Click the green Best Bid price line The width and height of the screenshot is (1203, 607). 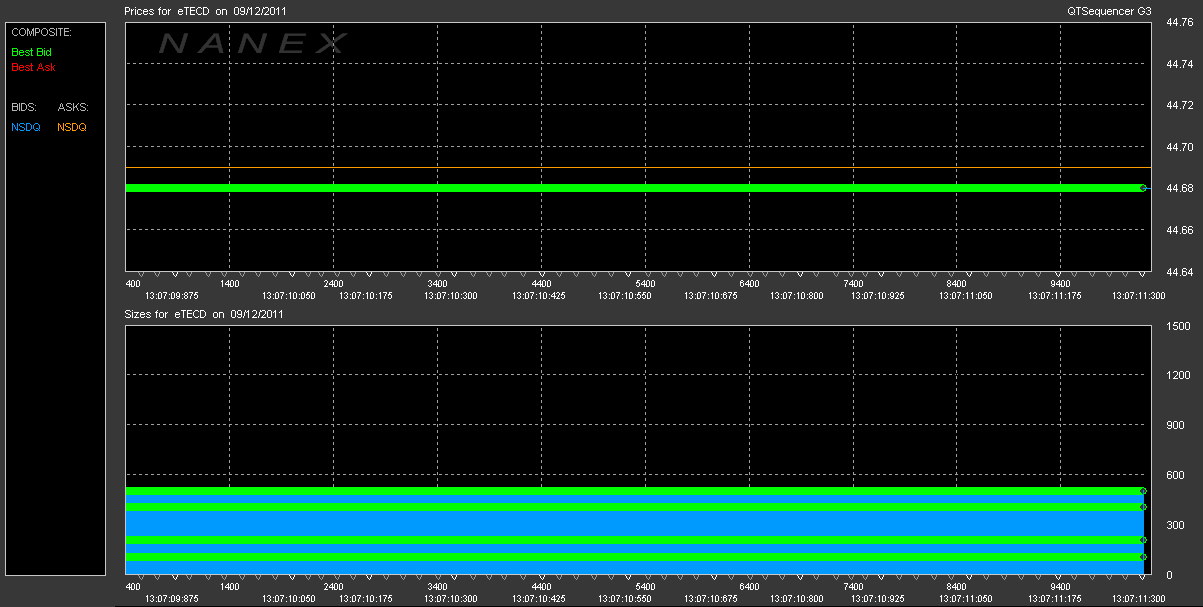[634, 188]
